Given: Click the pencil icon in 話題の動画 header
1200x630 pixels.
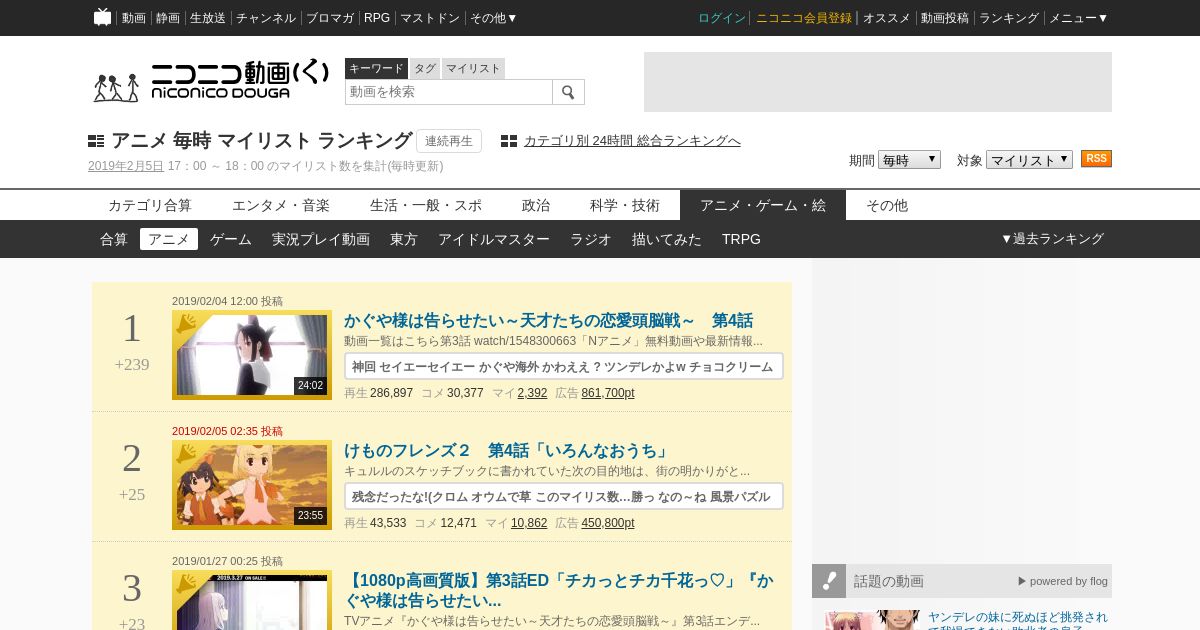Looking at the screenshot, I should pyautogui.click(x=829, y=581).
